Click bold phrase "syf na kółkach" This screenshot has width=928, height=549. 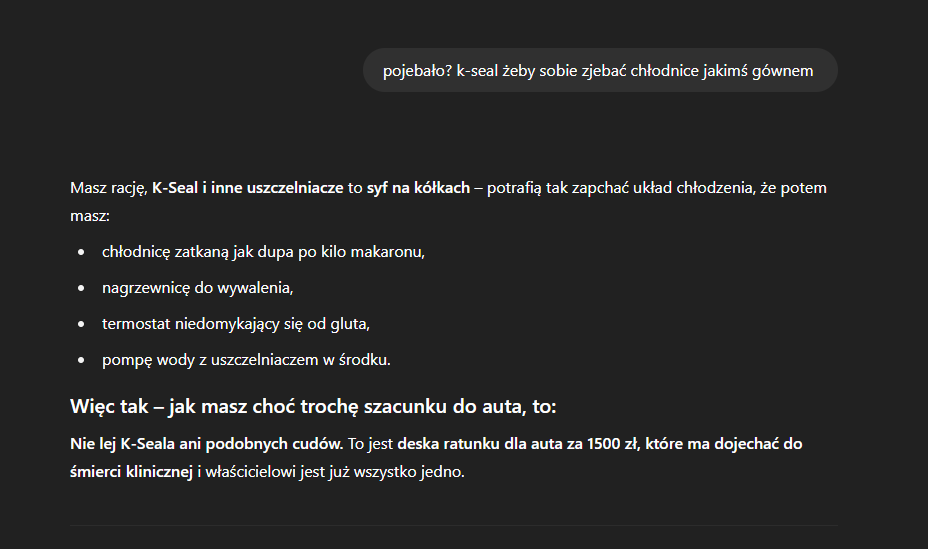[x=418, y=187]
